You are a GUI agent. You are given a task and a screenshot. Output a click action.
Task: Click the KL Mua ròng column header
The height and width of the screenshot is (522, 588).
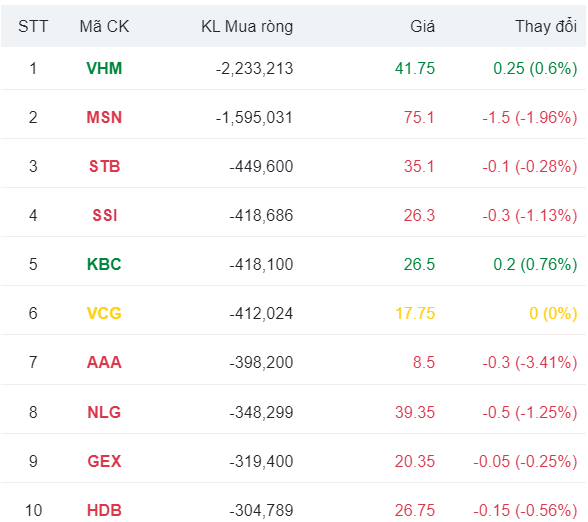coord(247,27)
